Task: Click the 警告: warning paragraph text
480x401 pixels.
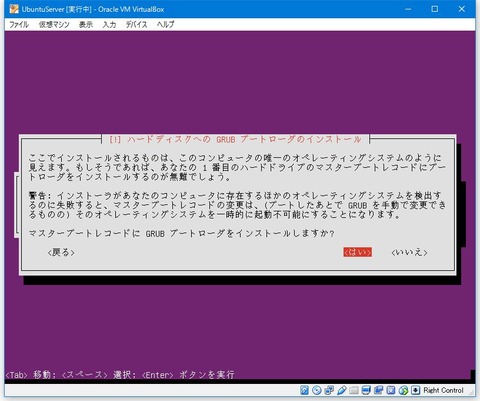Action: tap(237, 205)
